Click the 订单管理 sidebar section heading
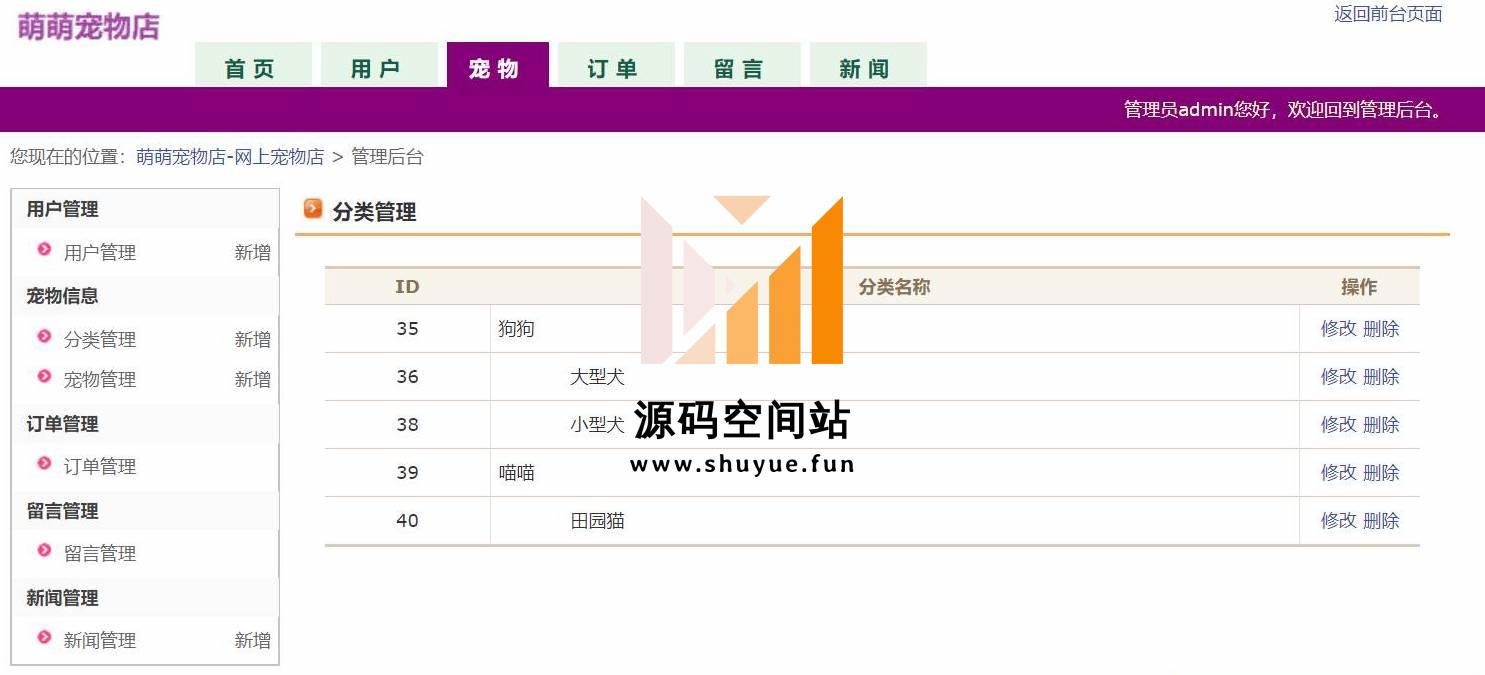The width and height of the screenshot is (1485, 675). click(x=62, y=424)
